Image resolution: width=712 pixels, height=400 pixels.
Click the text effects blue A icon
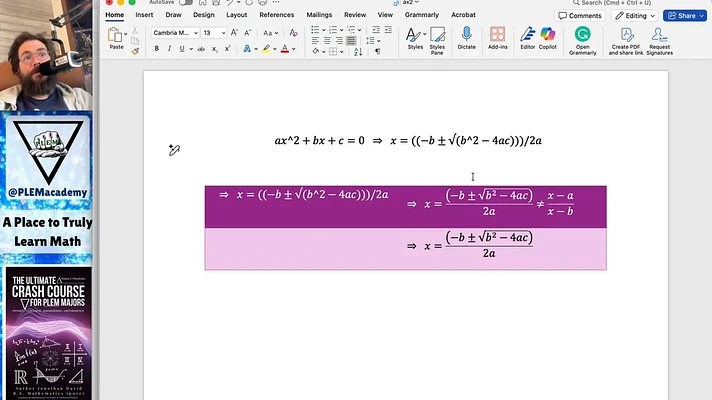coord(247,49)
